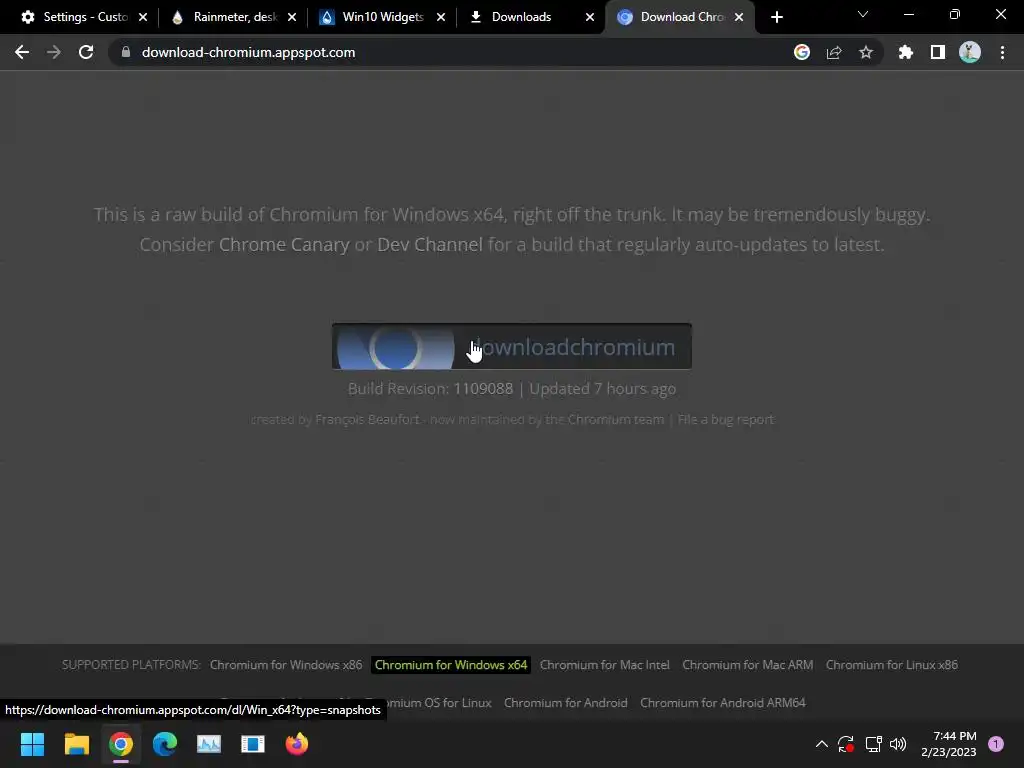Reload the Chromium download page
The width and height of the screenshot is (1024, 768).
coord(86,52)
